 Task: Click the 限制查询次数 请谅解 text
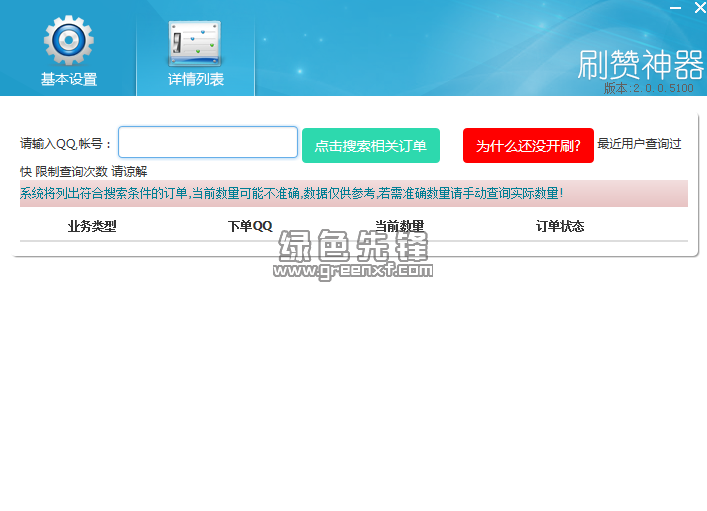91,171
